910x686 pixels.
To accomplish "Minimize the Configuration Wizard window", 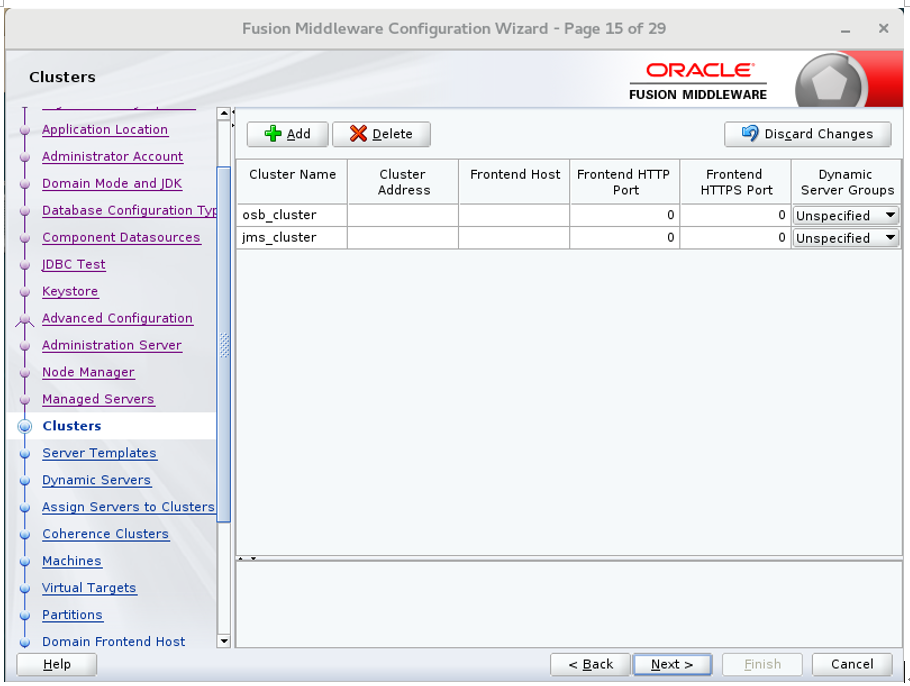I will (846, 29).
